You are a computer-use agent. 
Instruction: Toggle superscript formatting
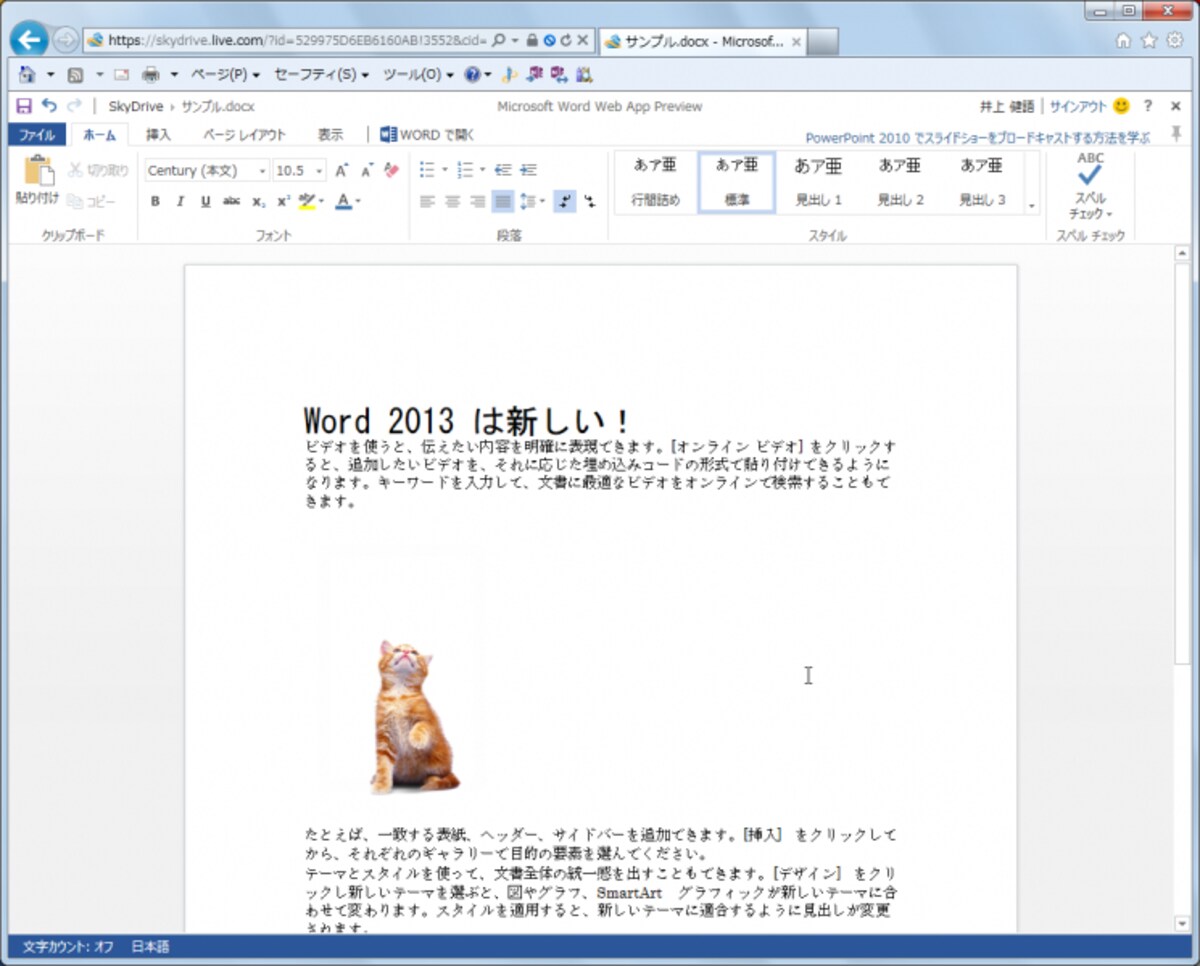[x=283, y=201]
